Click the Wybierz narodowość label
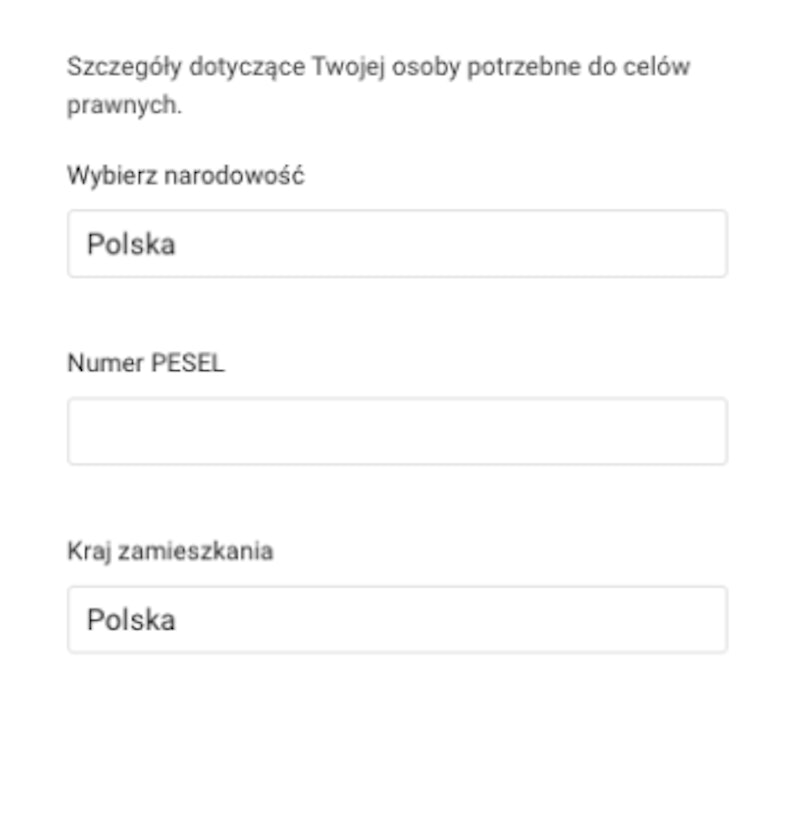This screenshot has height=813, width=800. coord(185,176)
